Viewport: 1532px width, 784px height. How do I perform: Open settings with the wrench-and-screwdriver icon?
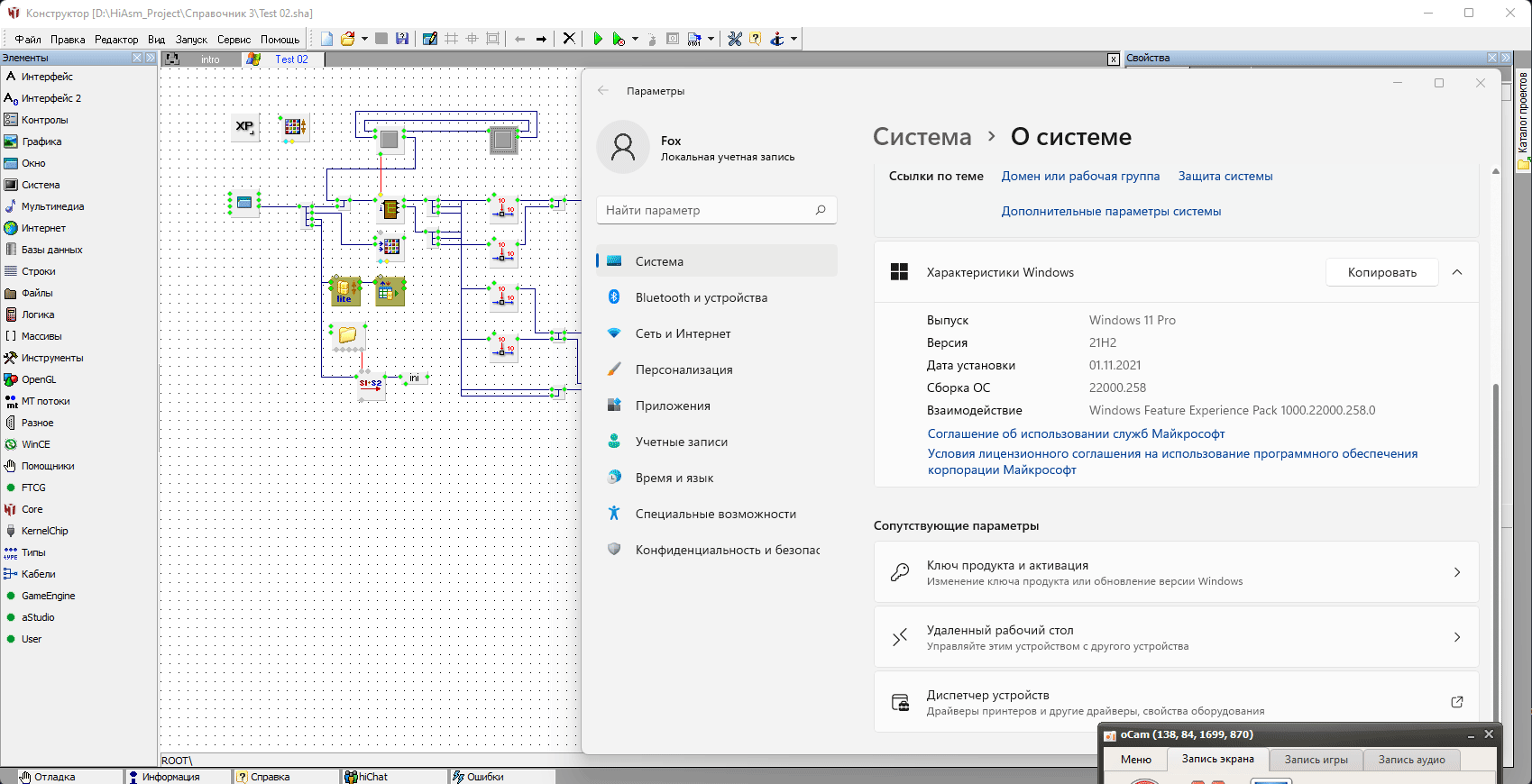(x=735, y=39)
